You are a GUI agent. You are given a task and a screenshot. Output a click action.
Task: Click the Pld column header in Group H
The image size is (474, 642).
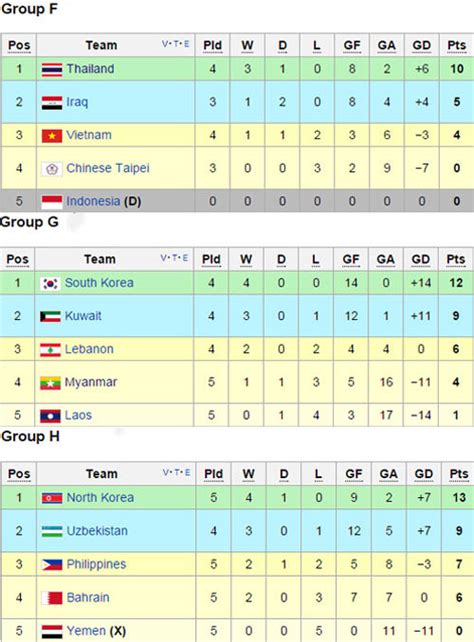tap(213, 474)
